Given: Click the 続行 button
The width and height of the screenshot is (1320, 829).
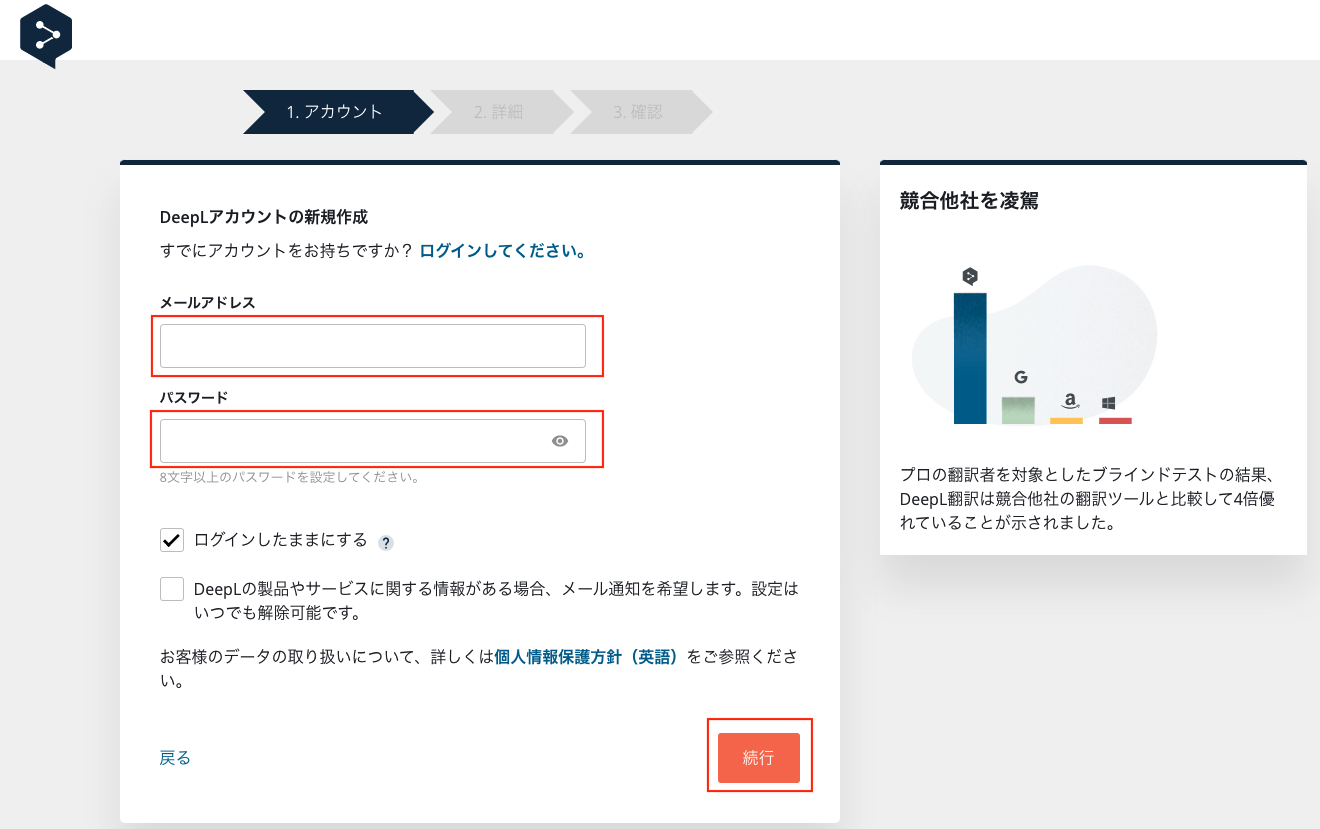Looking at the screenshot, I should [x=759, y=758].
